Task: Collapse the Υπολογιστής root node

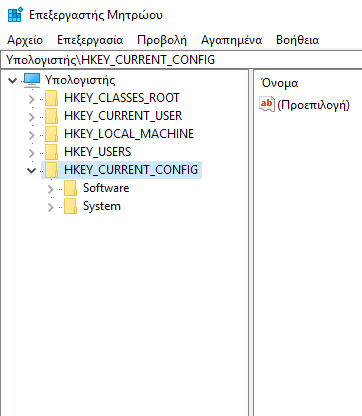Action: point(12,80)
